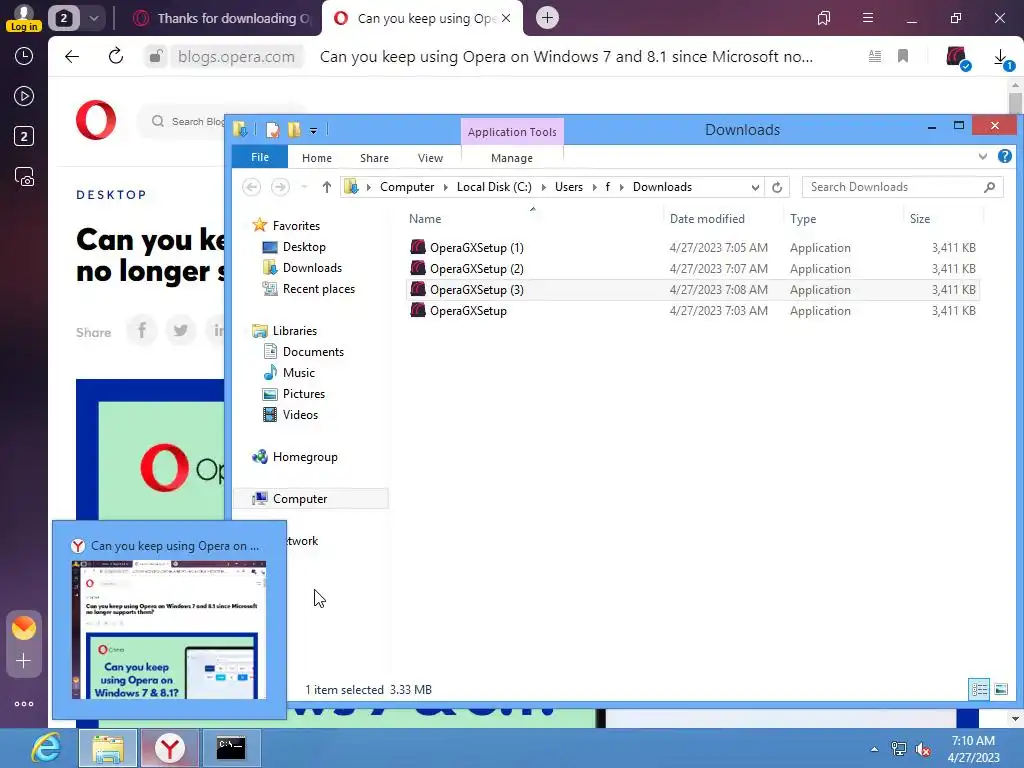Reload the blogs.opera.com page

point(116,56)
